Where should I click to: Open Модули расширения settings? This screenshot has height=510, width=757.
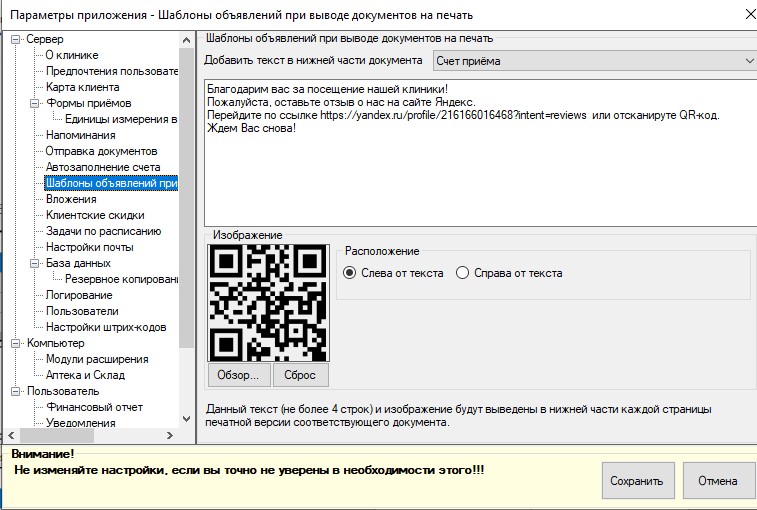97,359
